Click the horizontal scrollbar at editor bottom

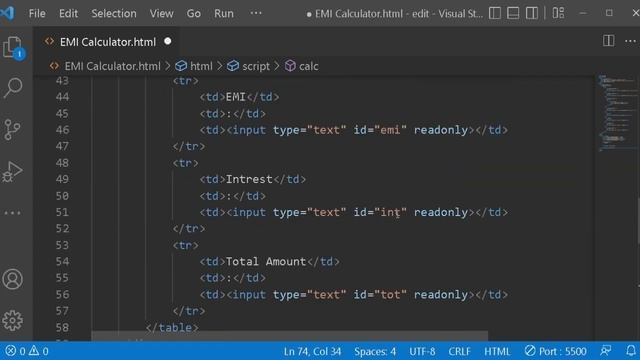tap(289, 336)
